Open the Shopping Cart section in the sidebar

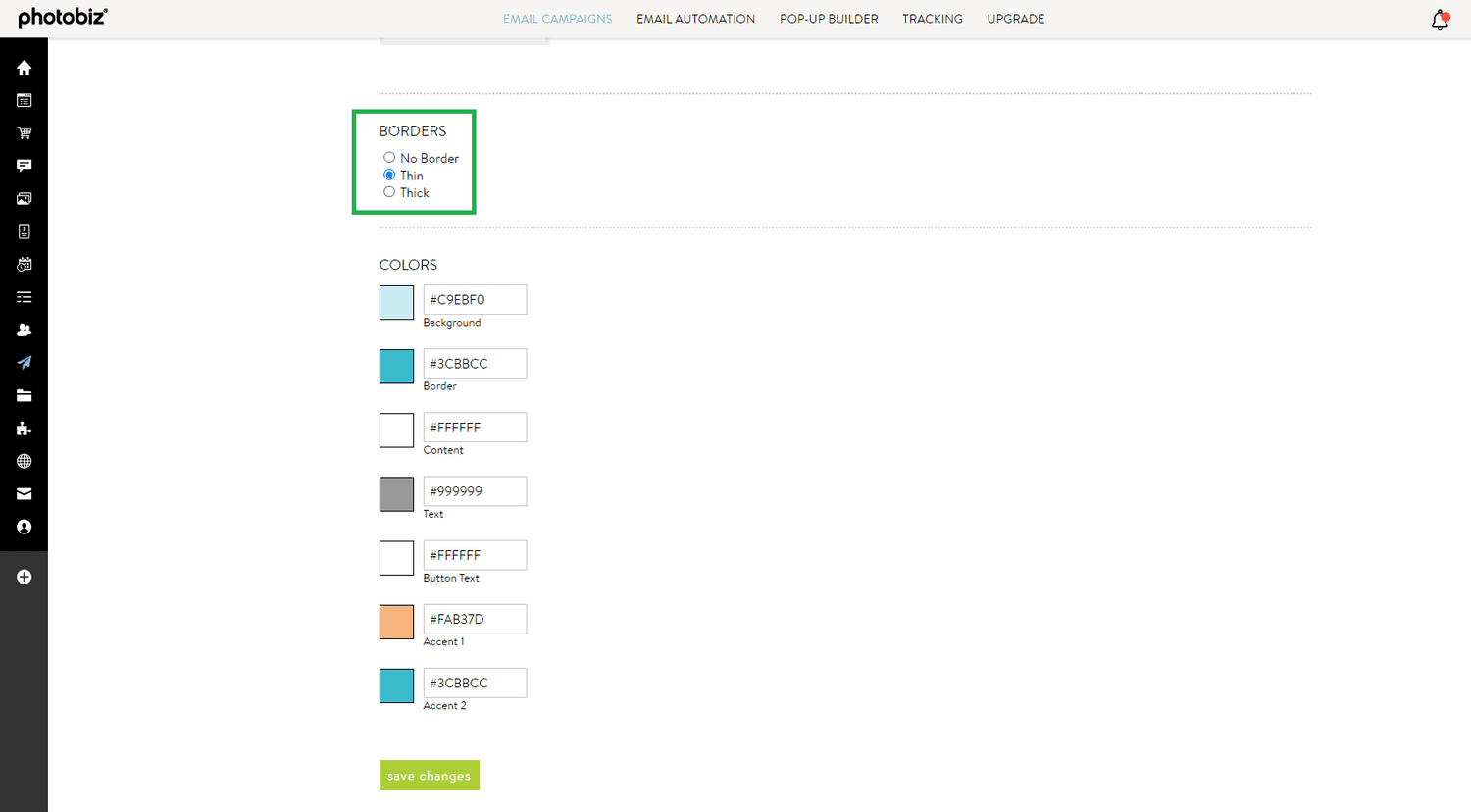(x=24, y=132)
